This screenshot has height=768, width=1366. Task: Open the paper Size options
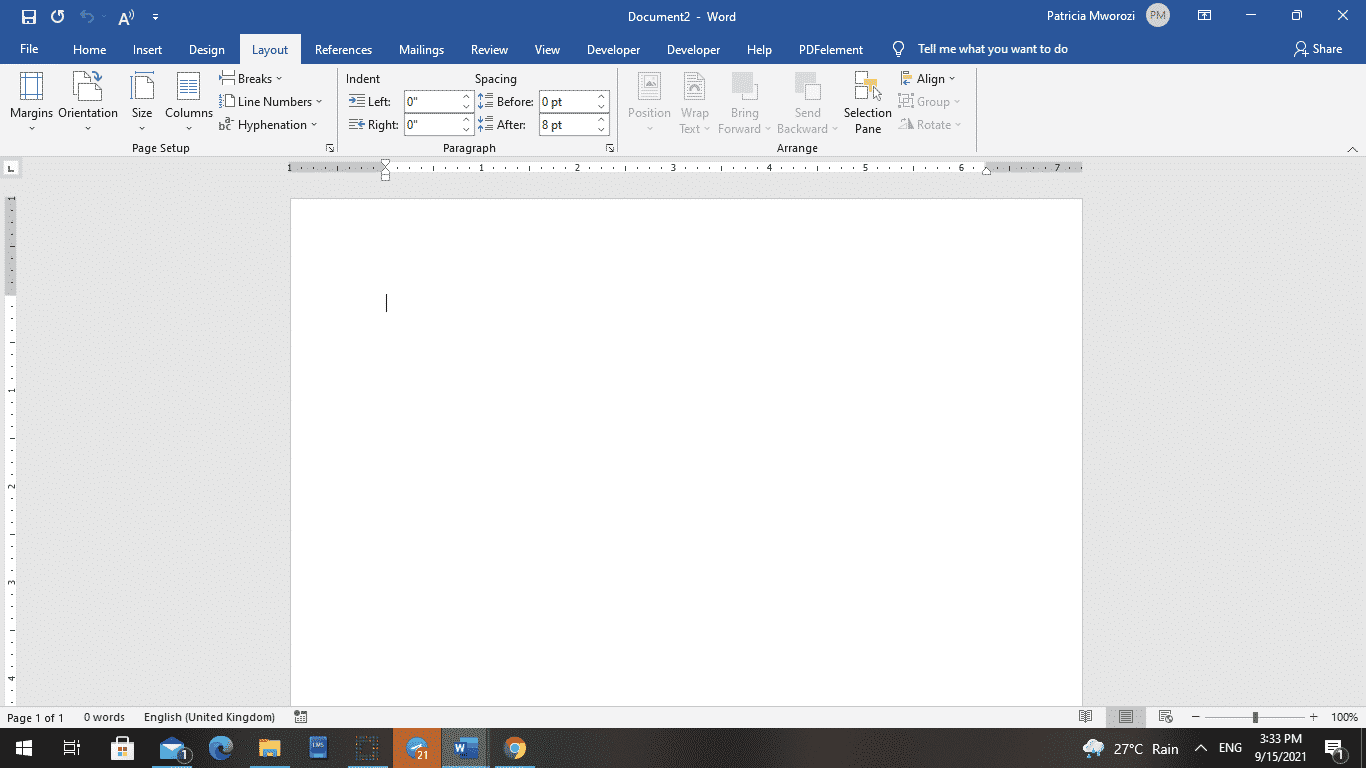click(x=142, y=100)
